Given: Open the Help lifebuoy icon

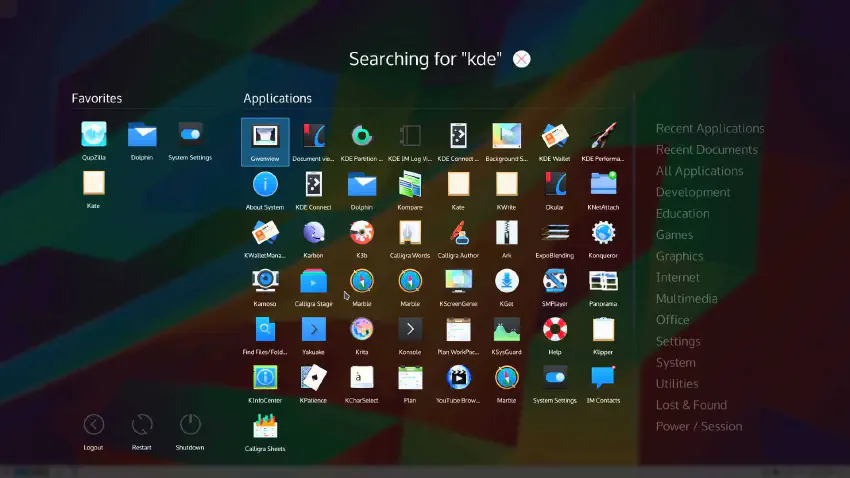Looking at the screenshot, I should click(x=555, y=335).
